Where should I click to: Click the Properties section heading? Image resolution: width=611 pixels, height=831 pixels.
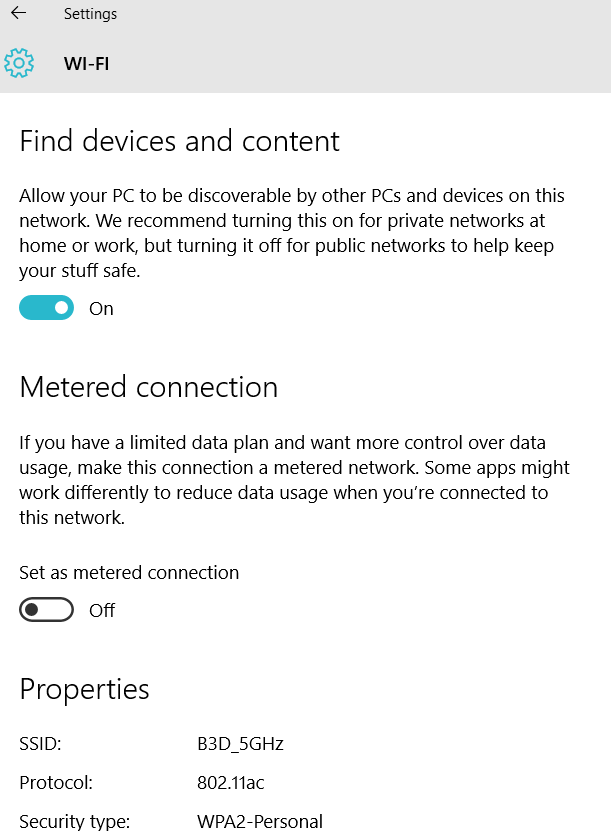coord(84,689)
